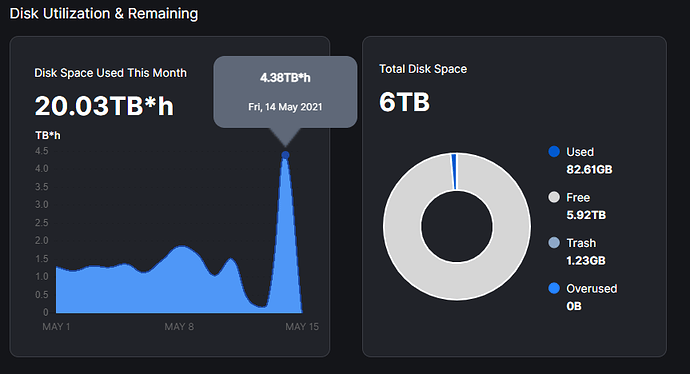Click the Free legend color dot

click(x=554, y=197)
